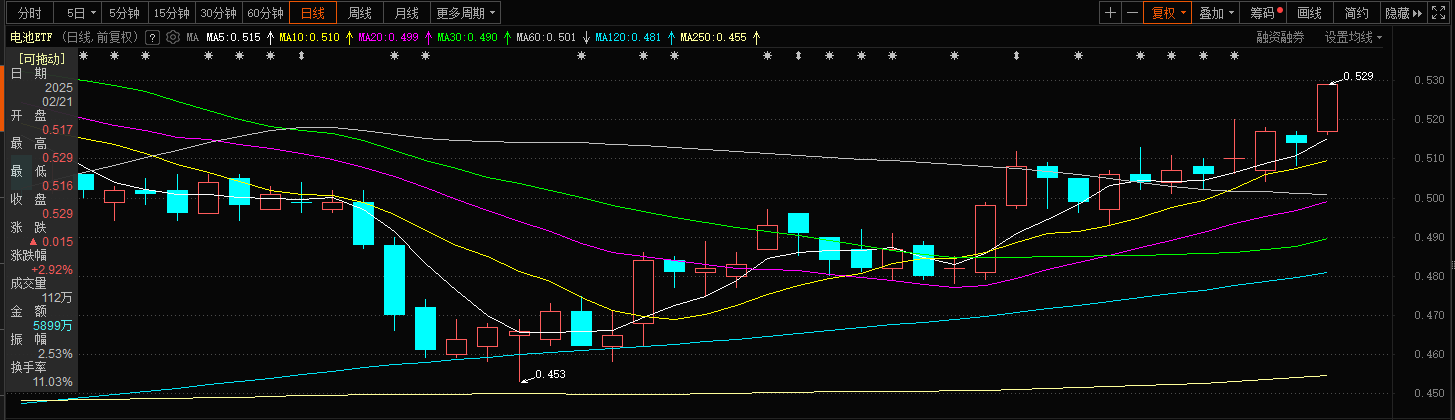Open the MA indicator settings gear
This screenshot has width=1455, height=420.
[173, 37]
